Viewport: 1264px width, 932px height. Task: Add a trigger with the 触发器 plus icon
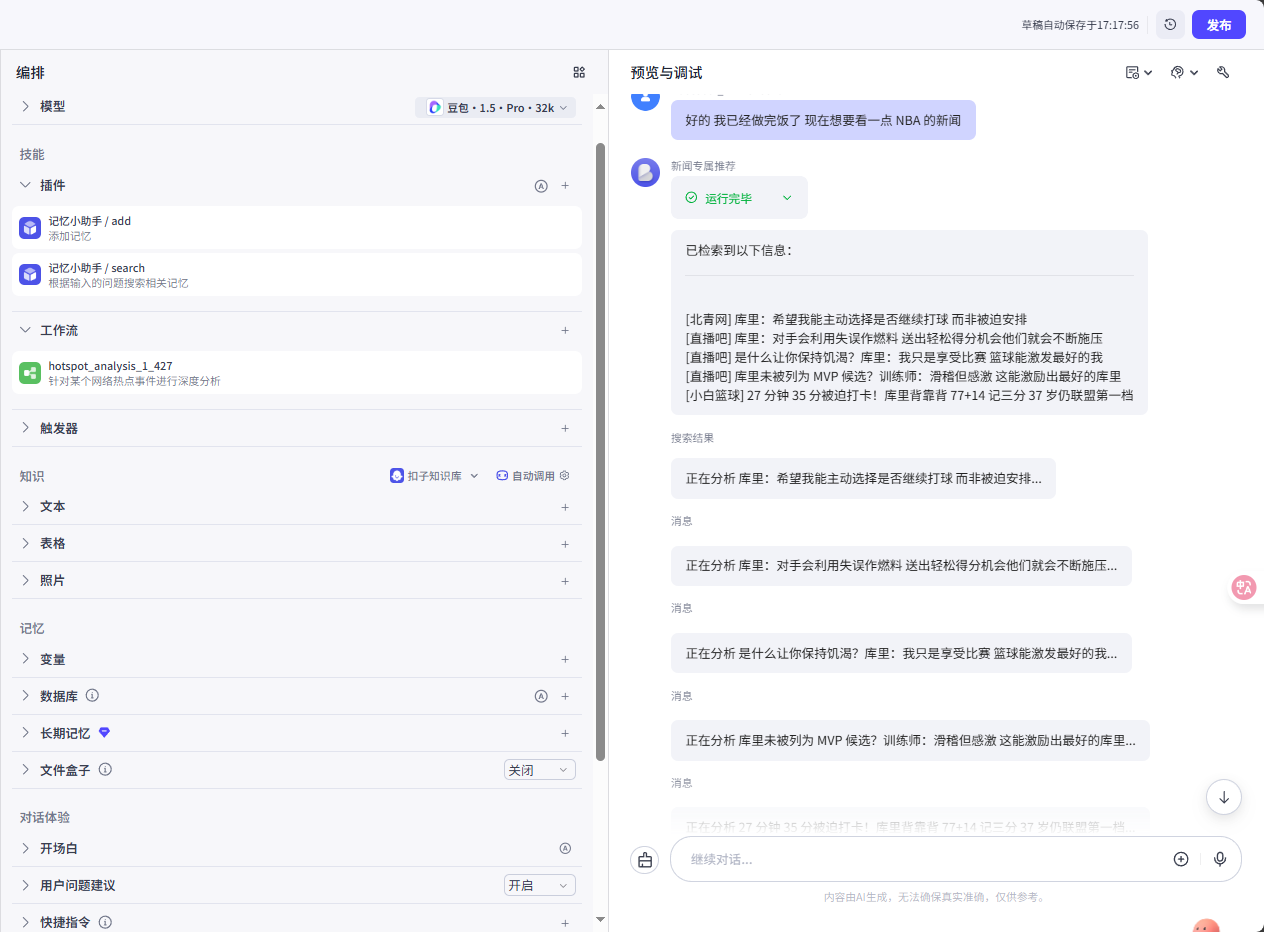[565, 428]
